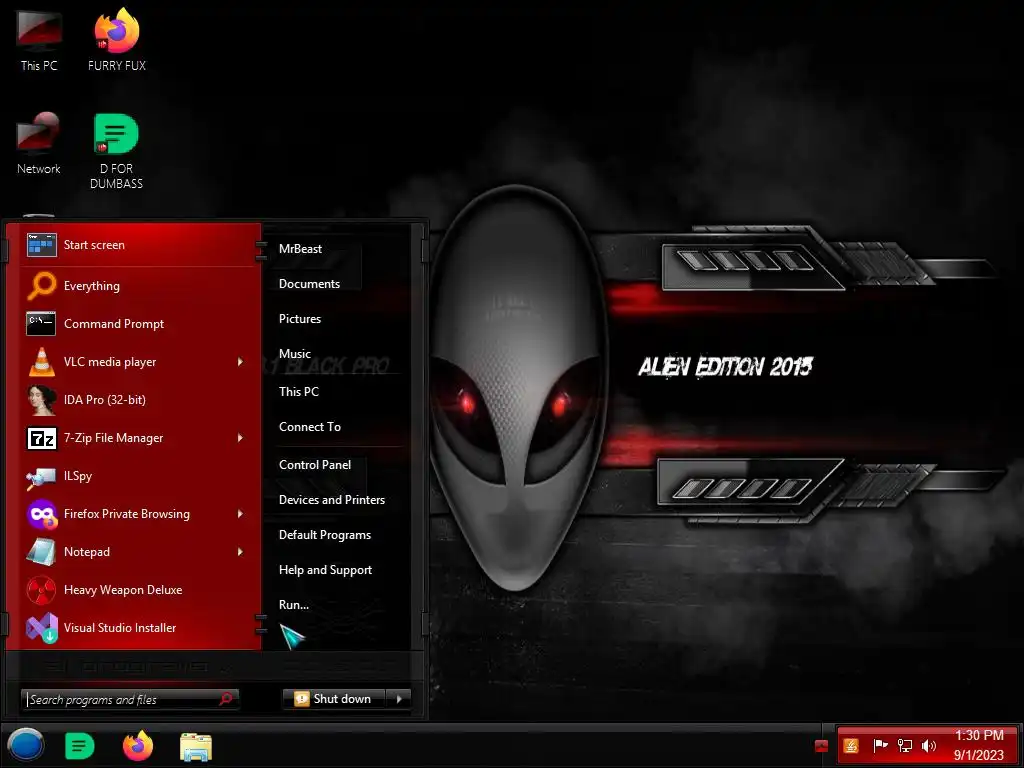This screenshot has height=768, width=1024.
Task: Click the volume speaker tray icon
Action: pyautogui.click(x=928, y=745)
